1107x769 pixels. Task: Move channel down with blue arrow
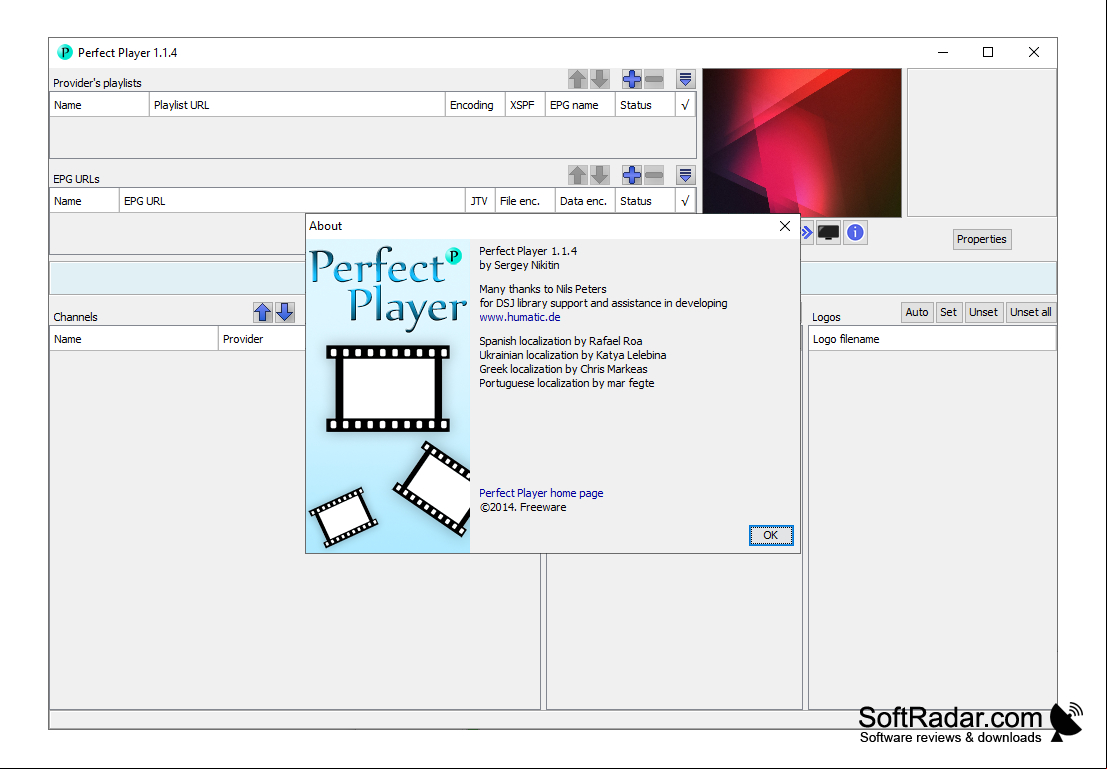click(285, 312)
